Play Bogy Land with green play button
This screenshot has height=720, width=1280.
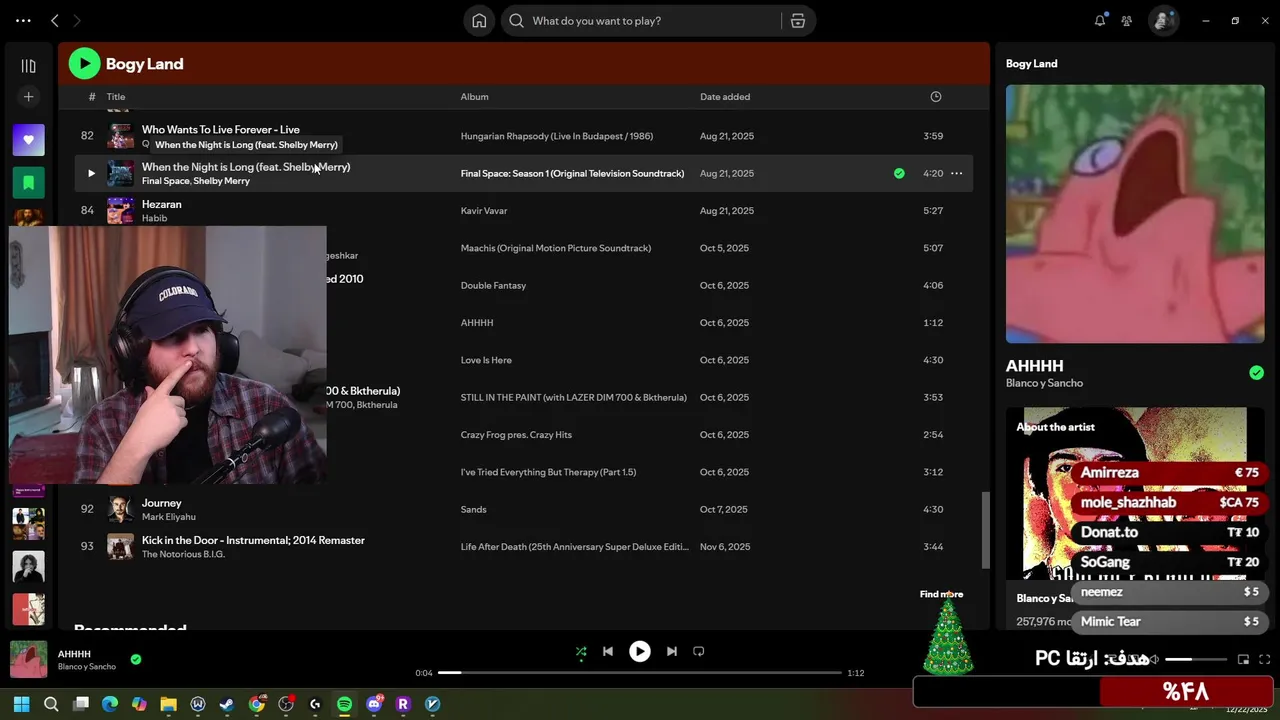[84, 63]
